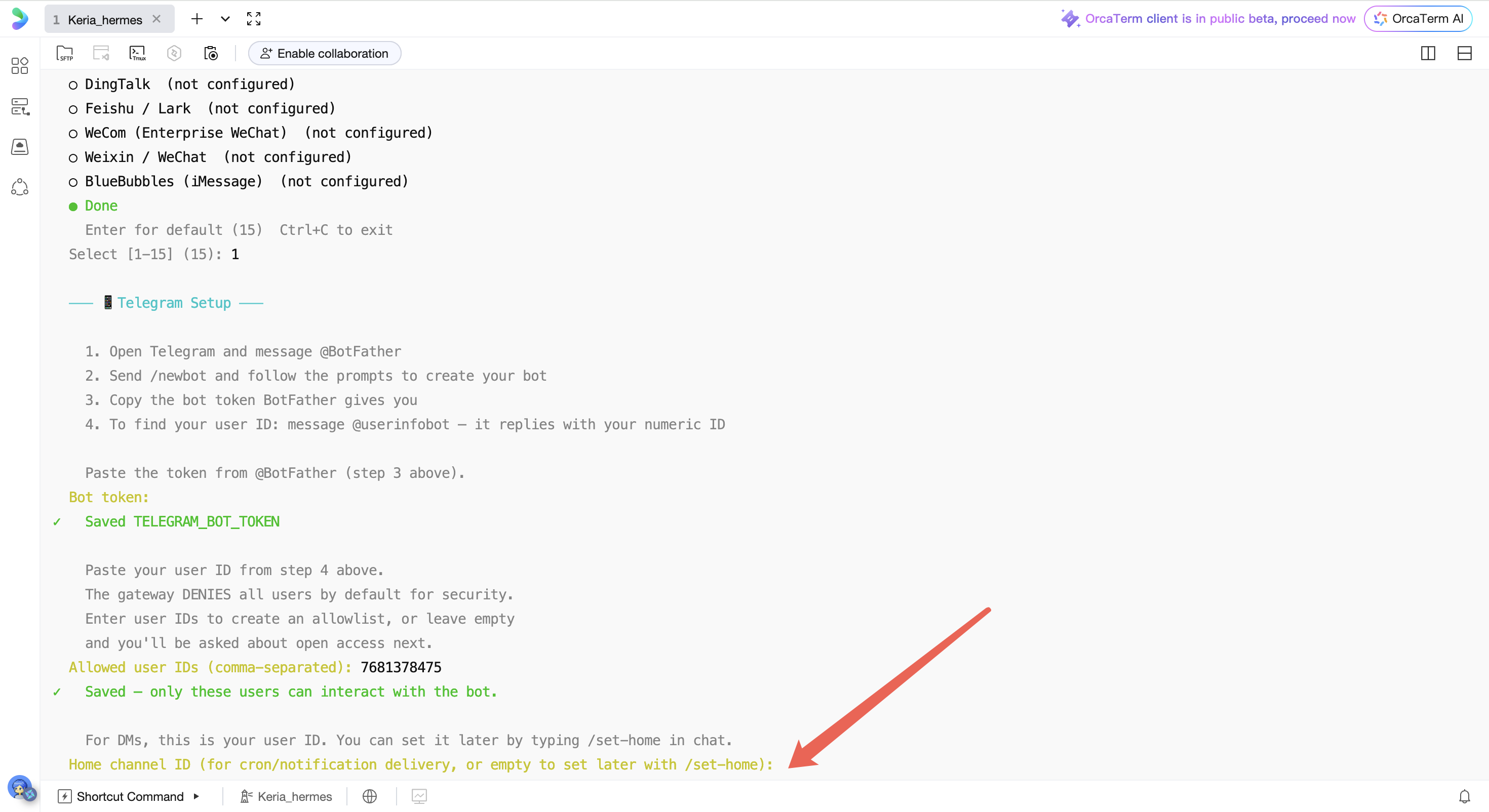The width and height of the screenshot is (1489, 812).
Task: Open the notifications bell
Action: (x=1464, y=796)
